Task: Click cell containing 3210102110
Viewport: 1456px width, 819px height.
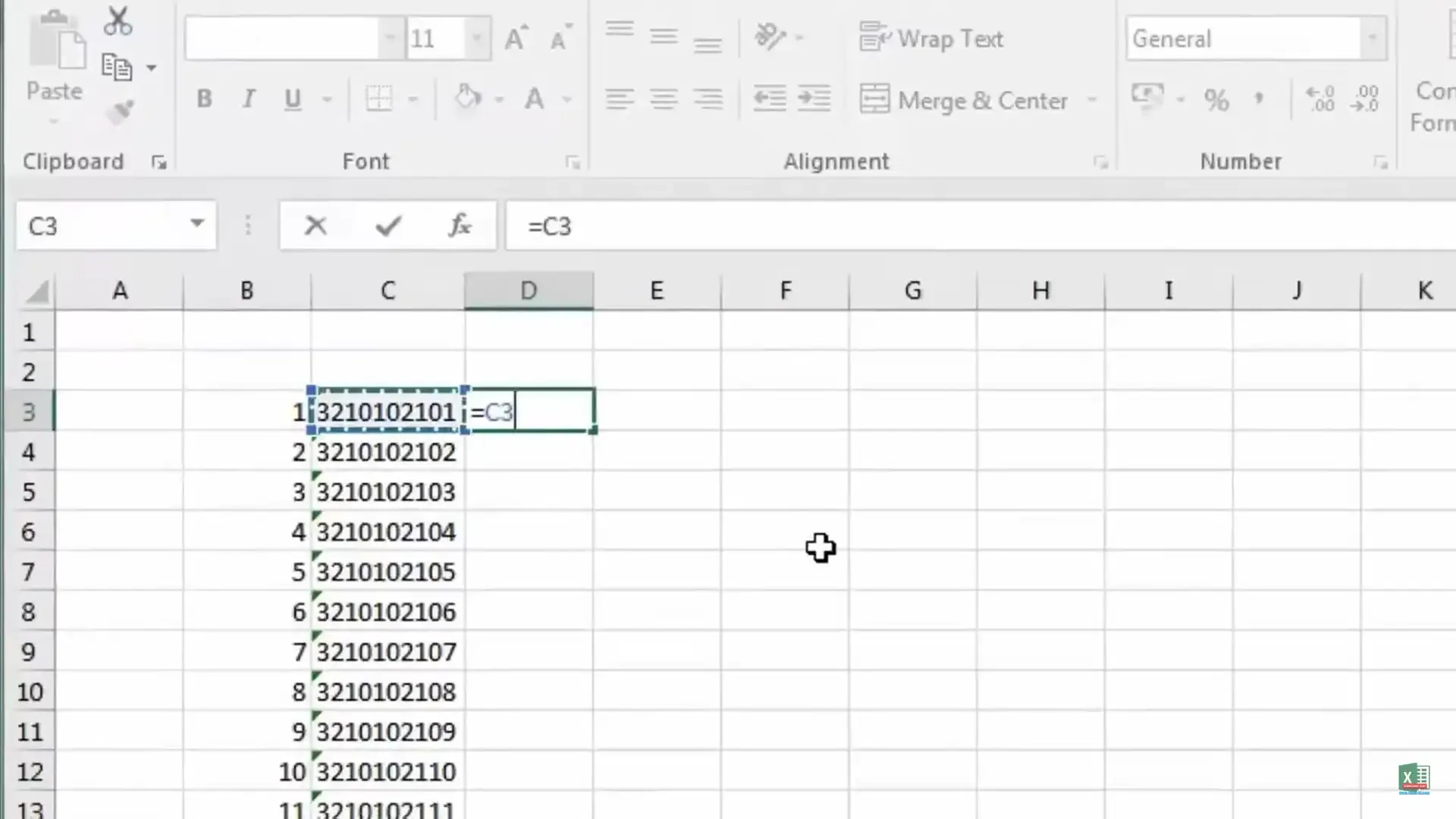Action: [x=388, y=772]
